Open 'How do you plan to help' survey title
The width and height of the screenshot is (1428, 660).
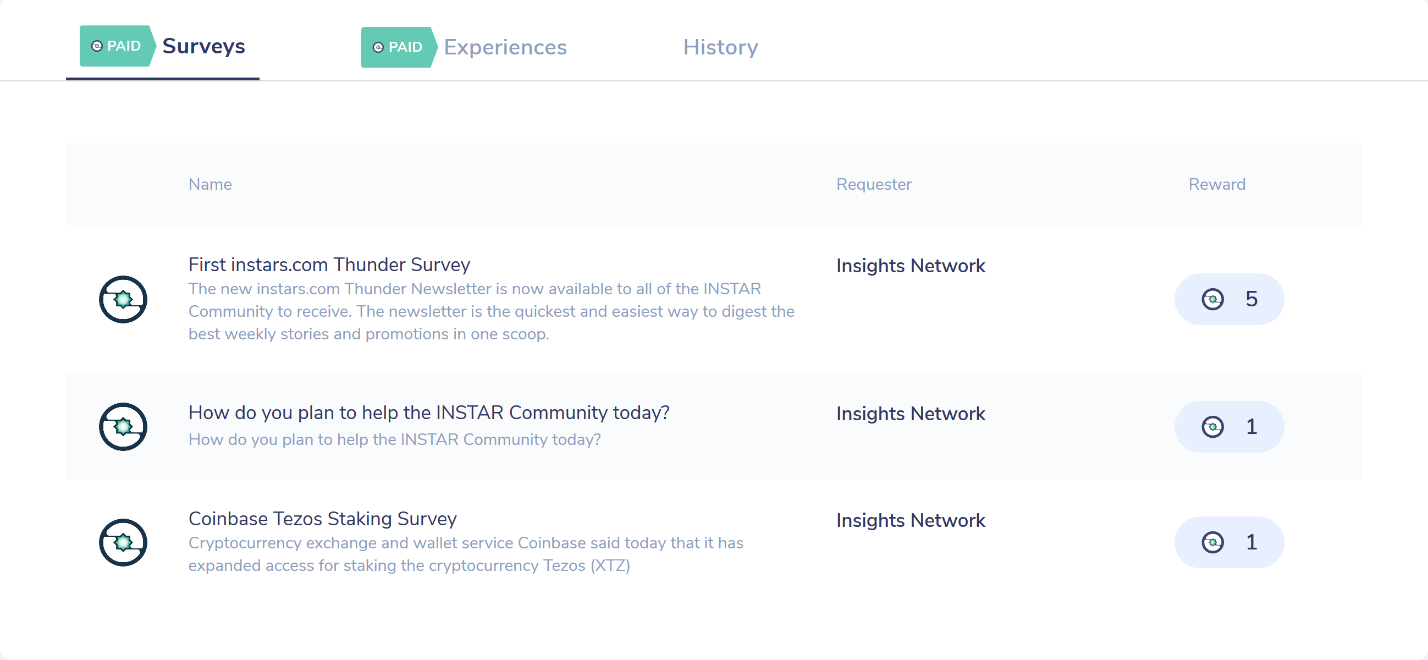coord(429,413)
